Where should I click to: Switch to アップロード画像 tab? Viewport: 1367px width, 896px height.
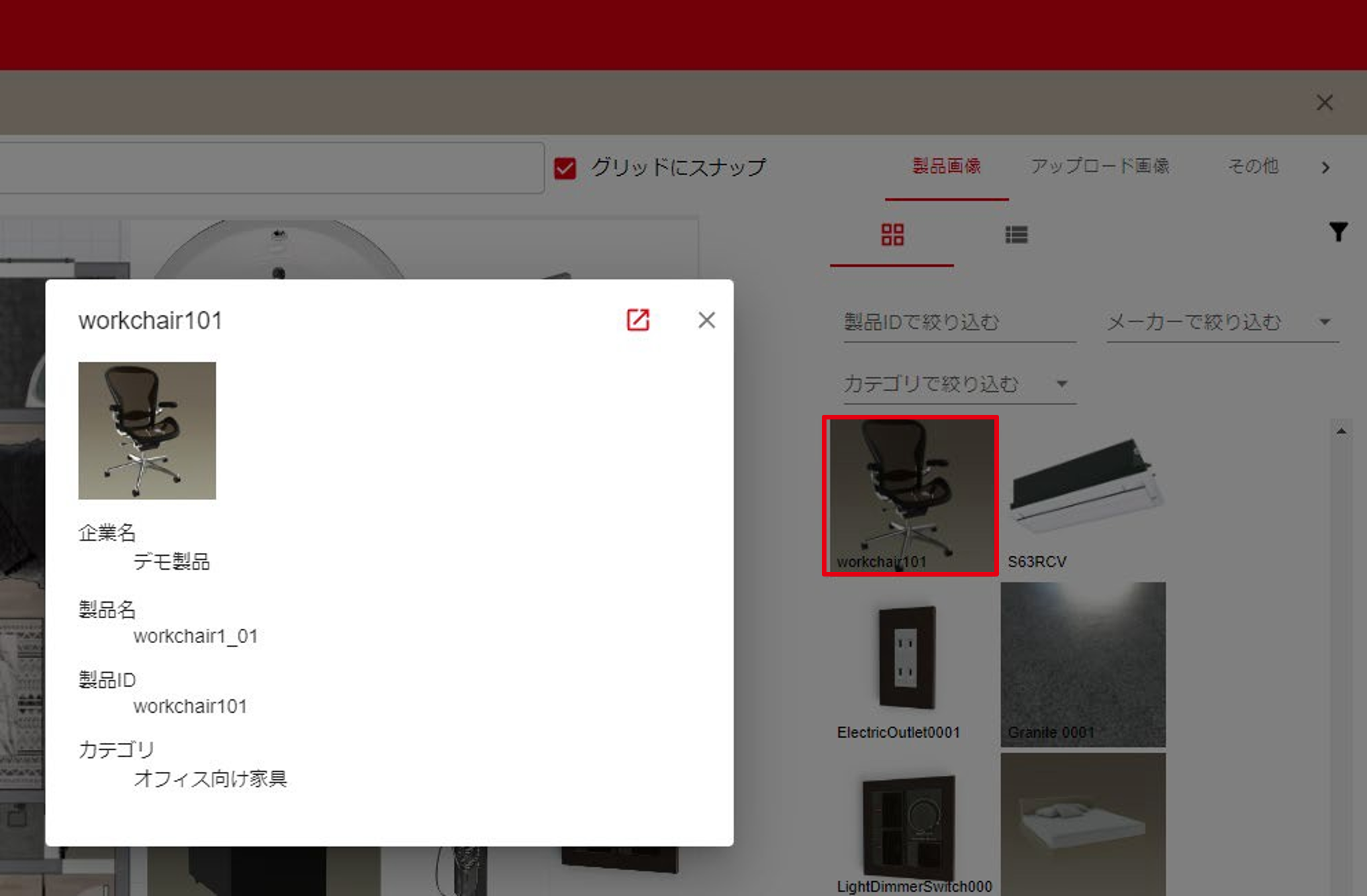click(1100, 166)
